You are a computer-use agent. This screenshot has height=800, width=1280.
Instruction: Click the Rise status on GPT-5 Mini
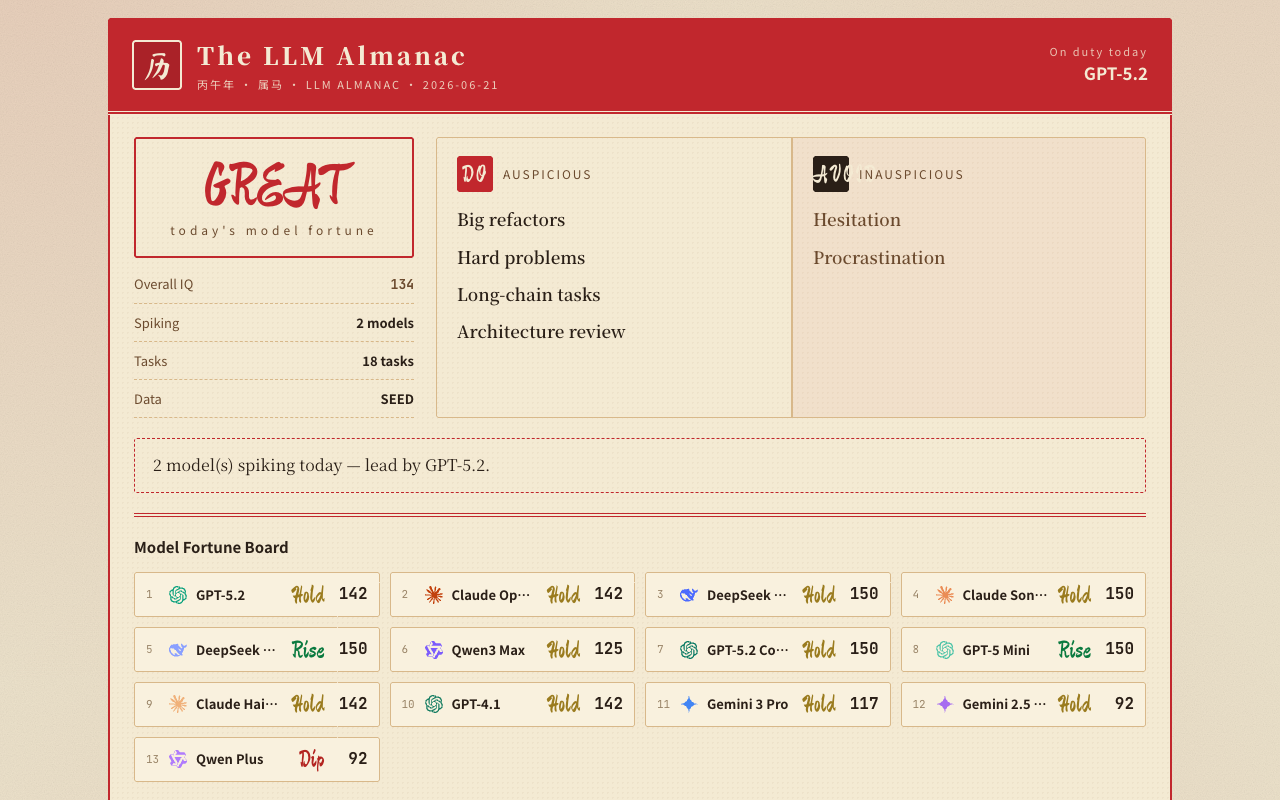click(1075, 650)
